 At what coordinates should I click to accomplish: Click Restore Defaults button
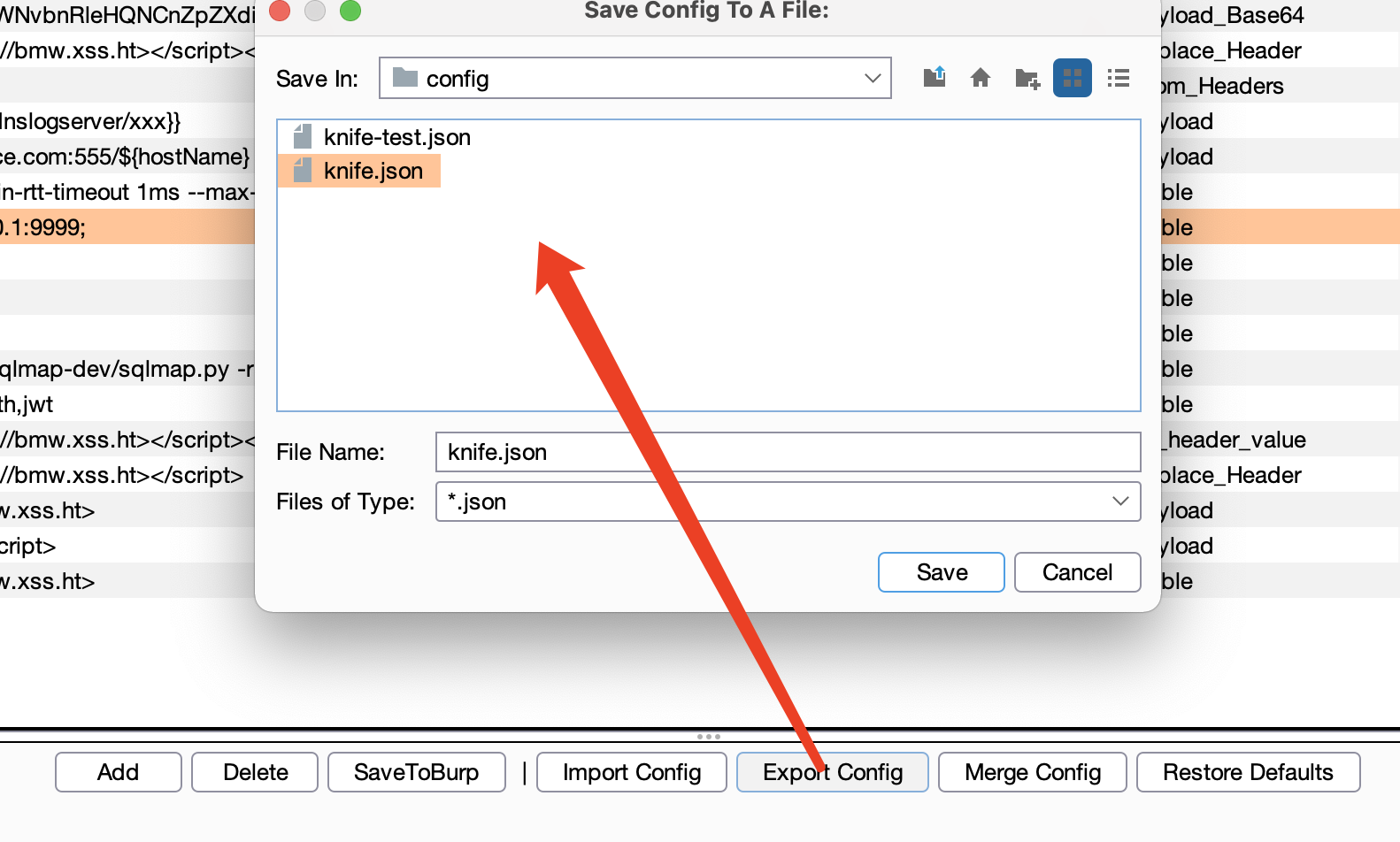point(1248,772)
